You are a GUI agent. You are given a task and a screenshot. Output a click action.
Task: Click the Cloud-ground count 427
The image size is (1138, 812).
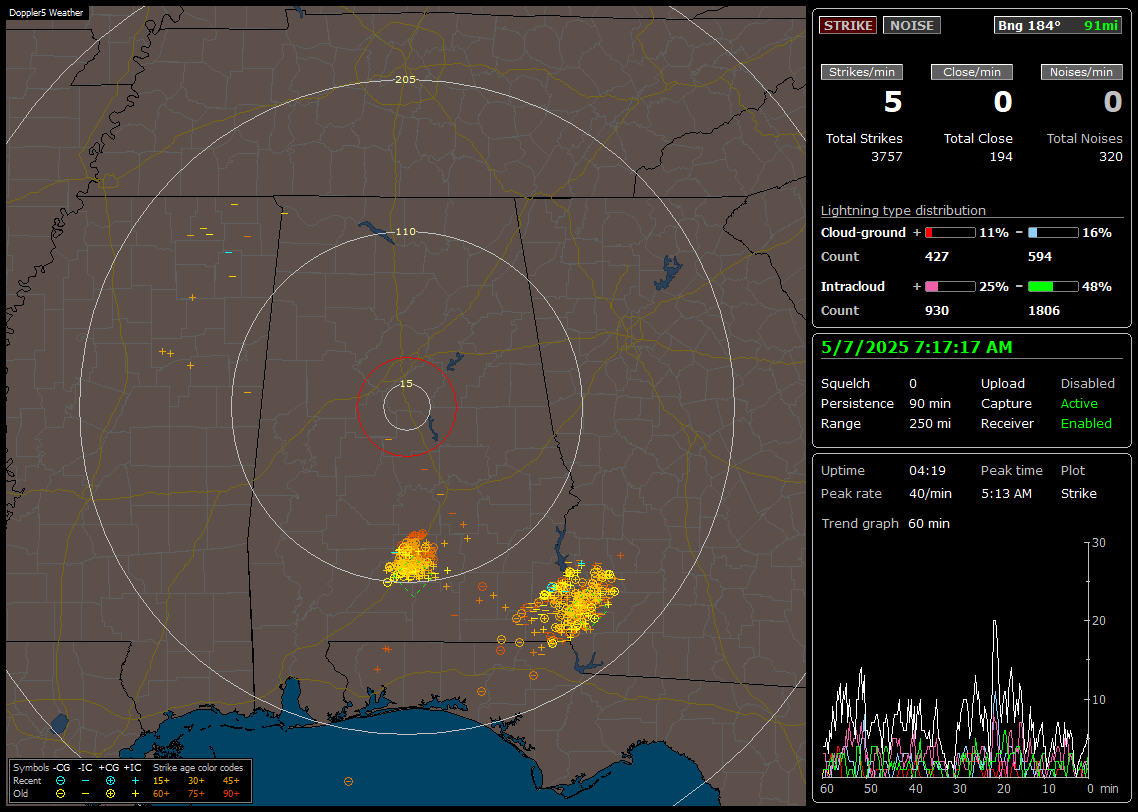point(937,257)
